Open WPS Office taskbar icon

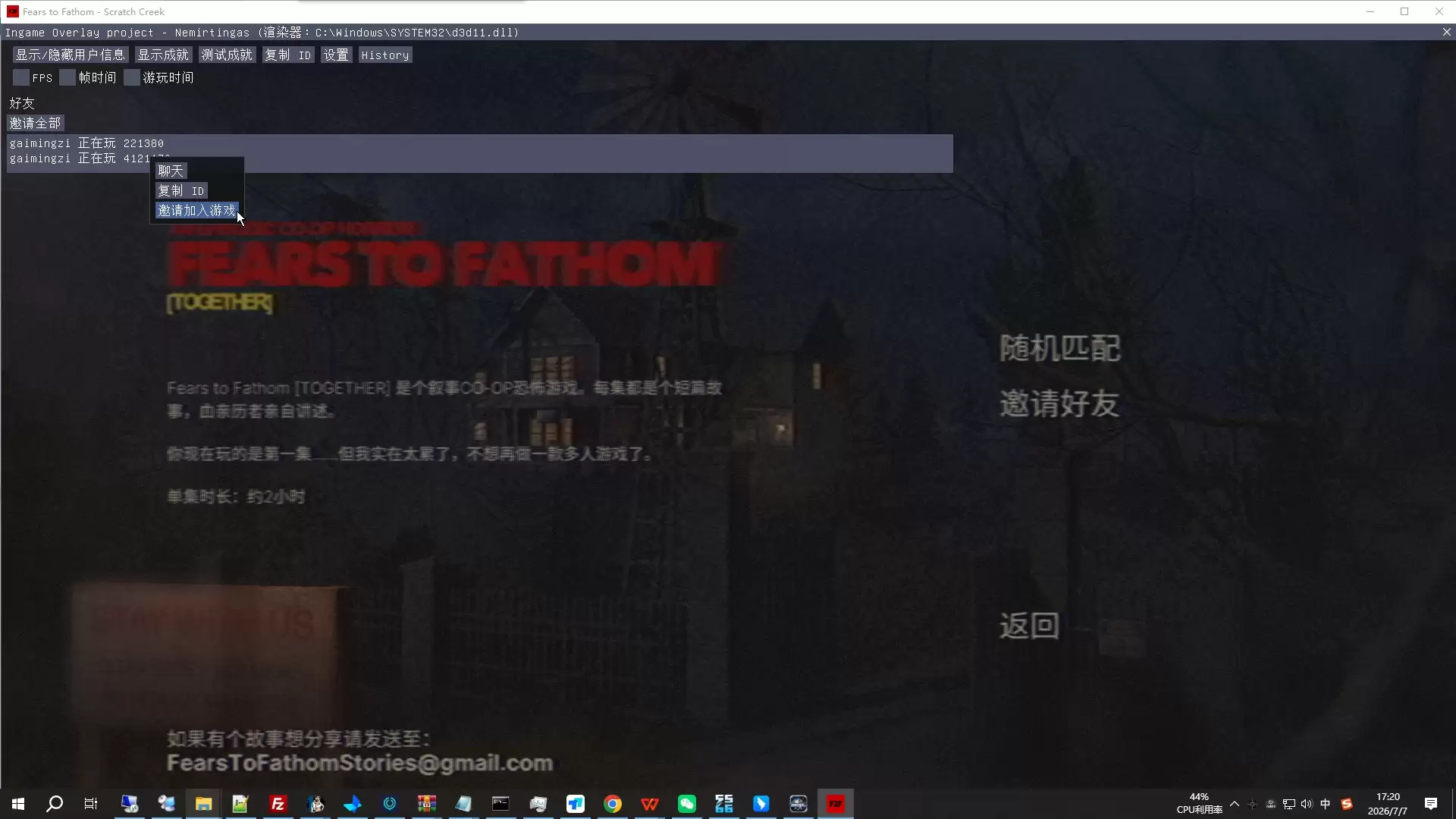pyautogui.click(x=650, y=804)
